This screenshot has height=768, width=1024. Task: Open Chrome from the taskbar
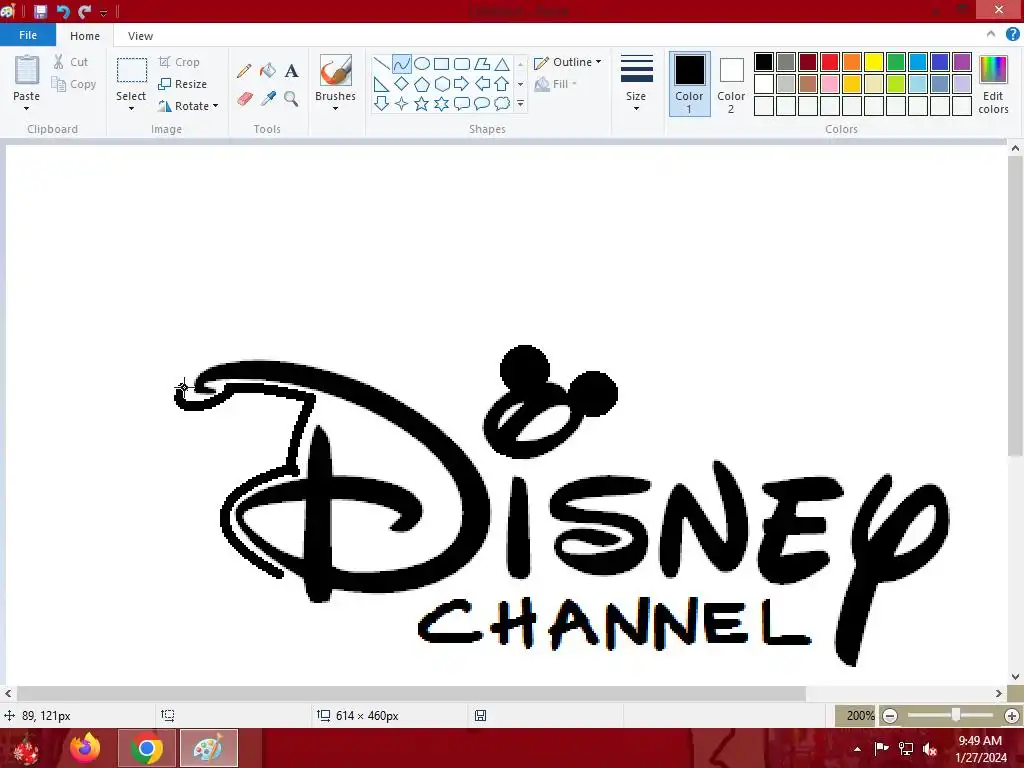147,748
